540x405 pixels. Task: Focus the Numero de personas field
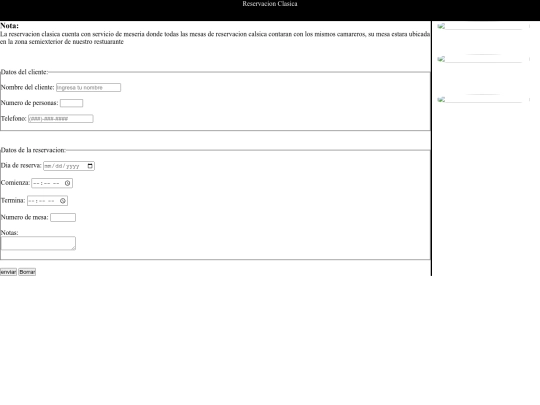tap(71, 103)
